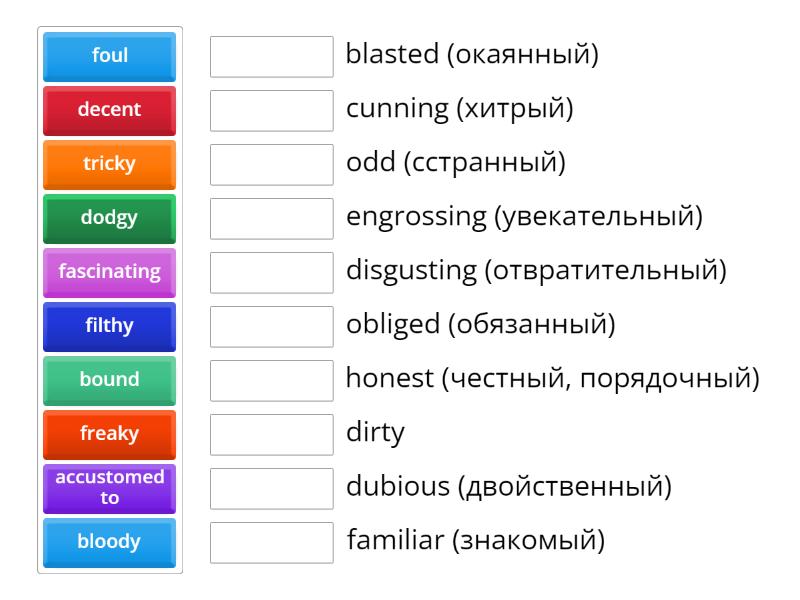Viewport: 800px width, 600px height.
Task: Pick the orange 'tricky' tile
Action: pos(108,165)
